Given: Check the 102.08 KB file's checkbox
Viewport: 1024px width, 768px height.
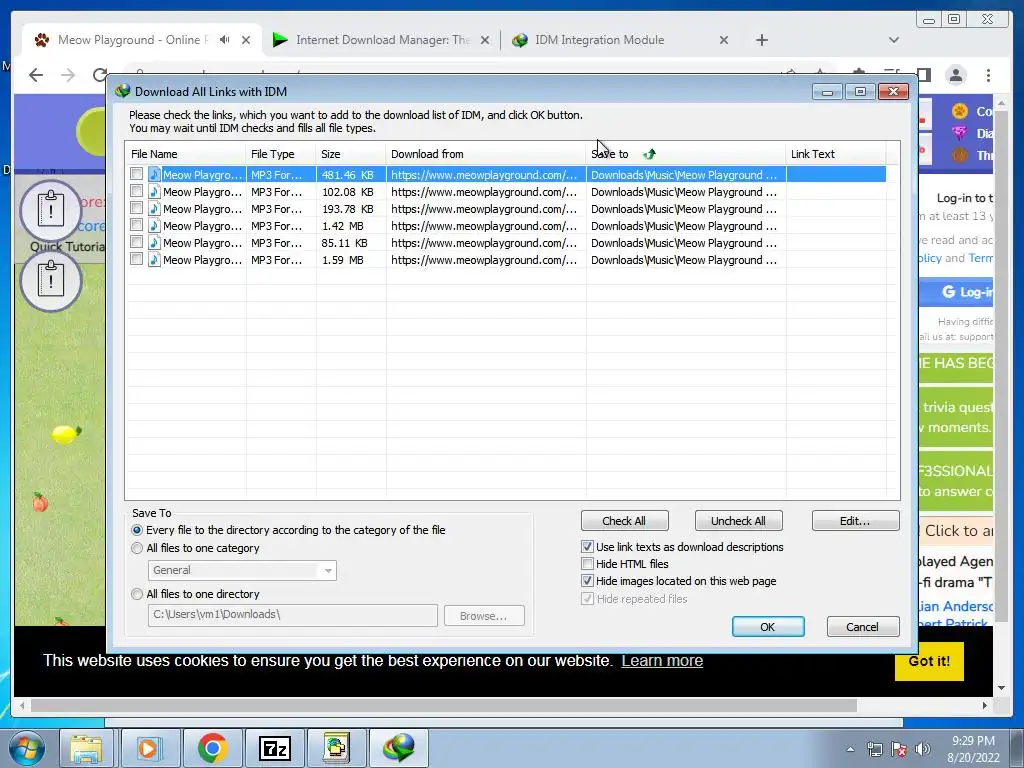Looking at the screenshot, I should coord(136,191).
